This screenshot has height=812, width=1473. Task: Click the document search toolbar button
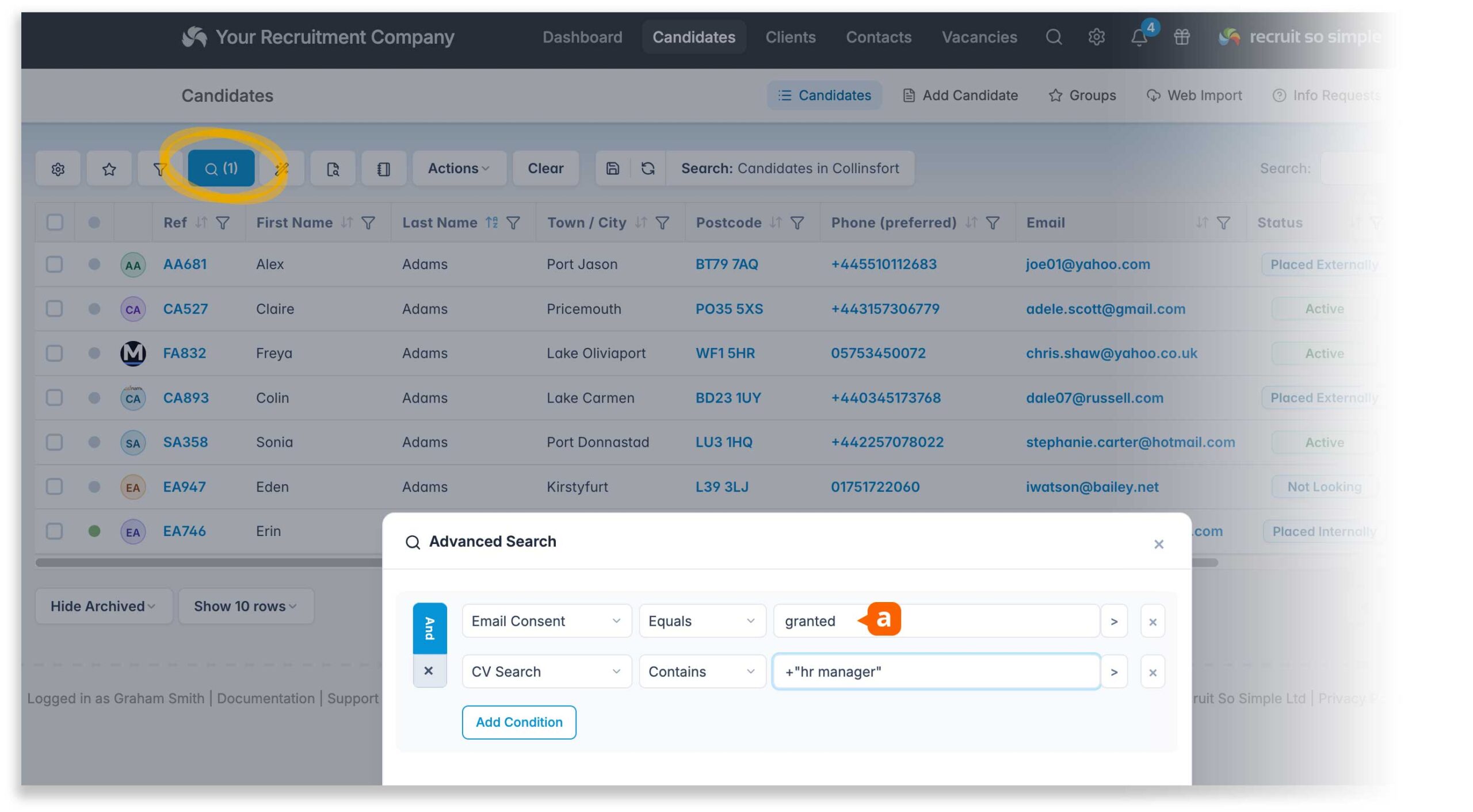click(x=333, y=168)
